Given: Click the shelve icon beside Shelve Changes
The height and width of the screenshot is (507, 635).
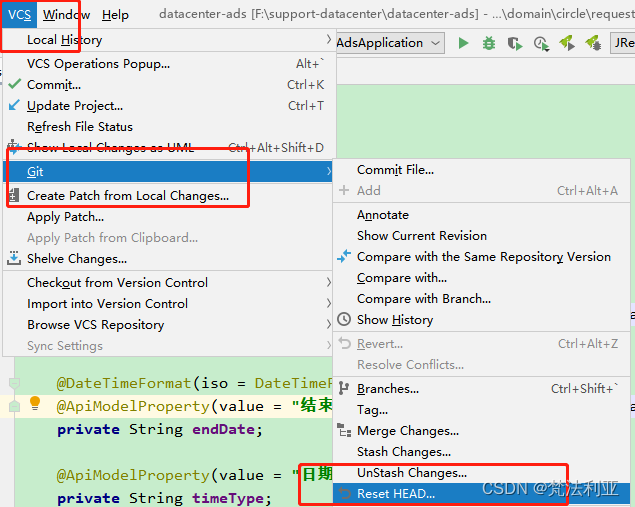Looking at the screenshot, I should (14, 258).
